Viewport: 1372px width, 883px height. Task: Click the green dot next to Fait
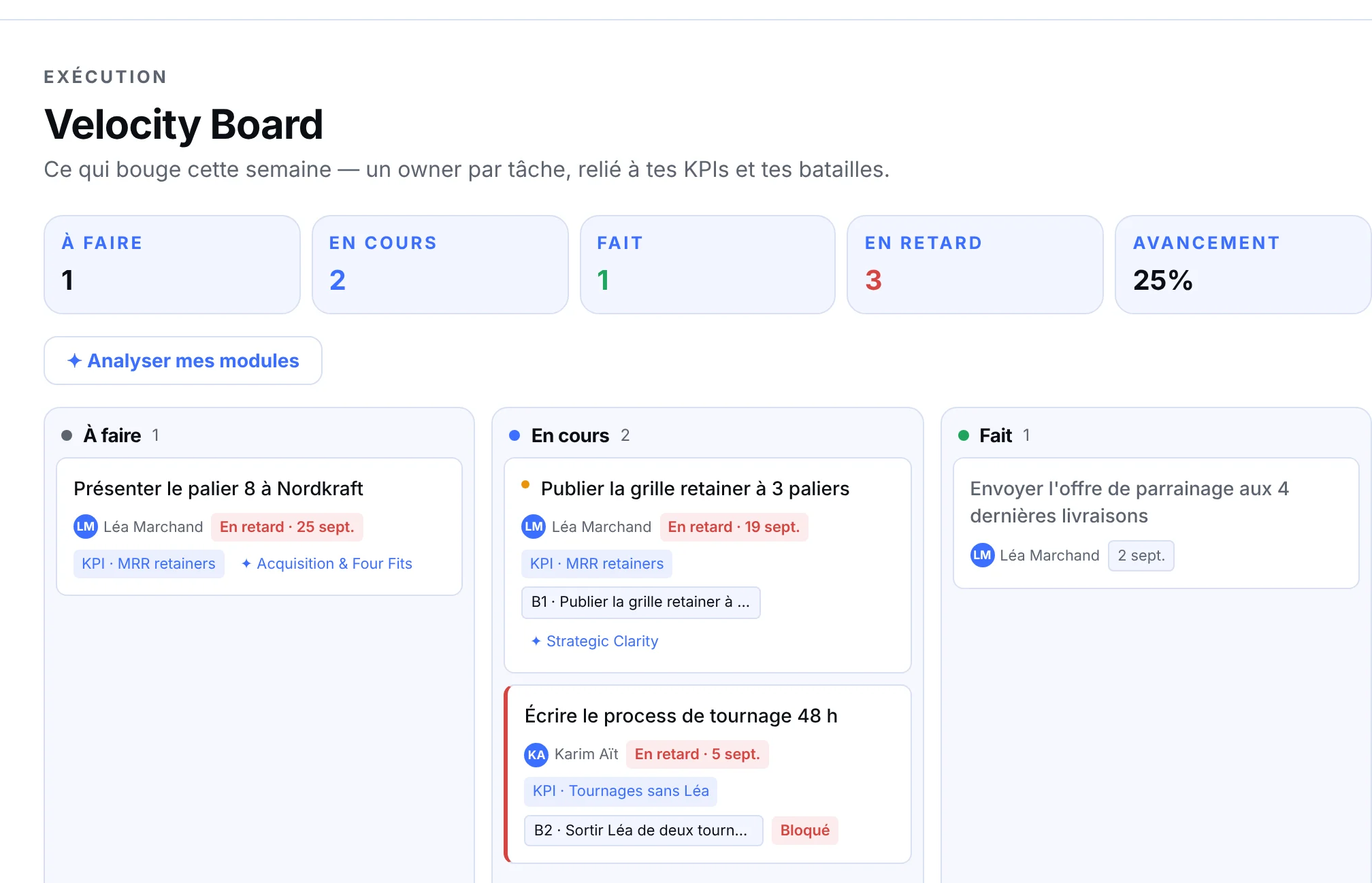(x=963, y=435)
